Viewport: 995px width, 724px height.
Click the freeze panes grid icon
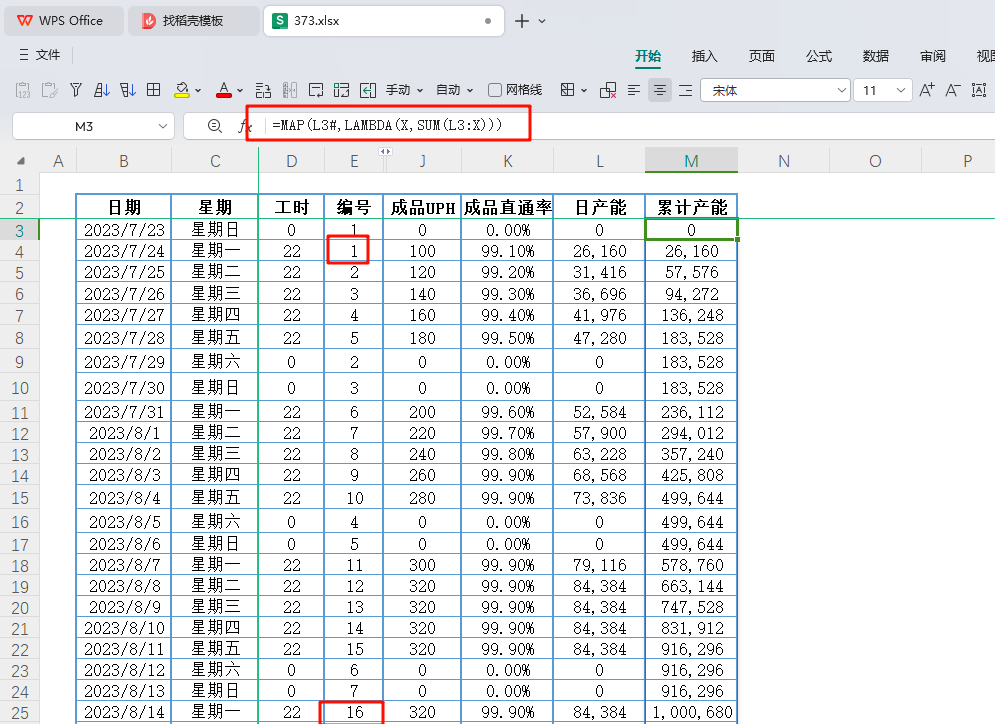[154, 90]
